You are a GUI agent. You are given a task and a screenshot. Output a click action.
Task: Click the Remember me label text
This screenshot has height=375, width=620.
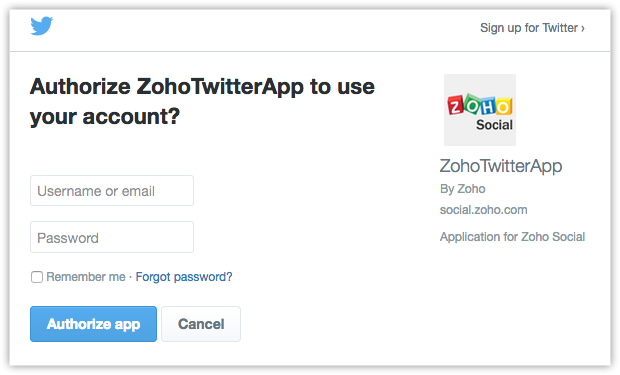86,277
